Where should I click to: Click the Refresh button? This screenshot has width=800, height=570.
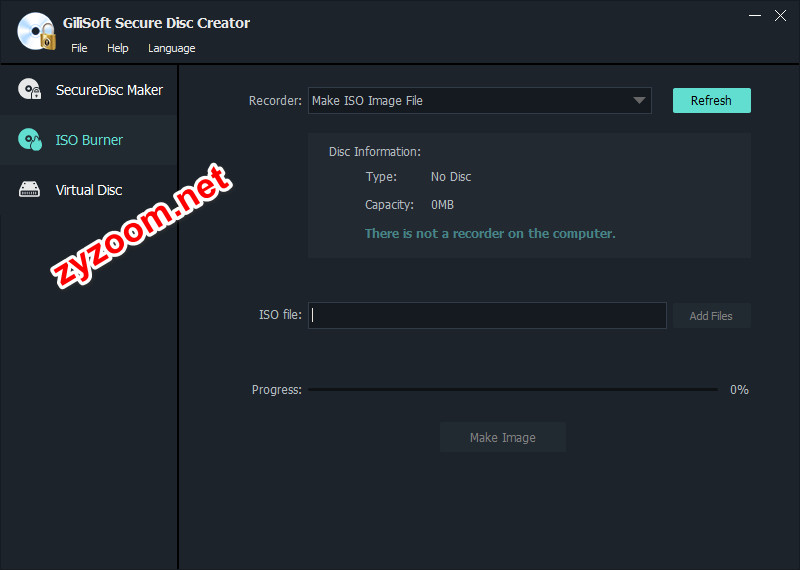point(712,101)
